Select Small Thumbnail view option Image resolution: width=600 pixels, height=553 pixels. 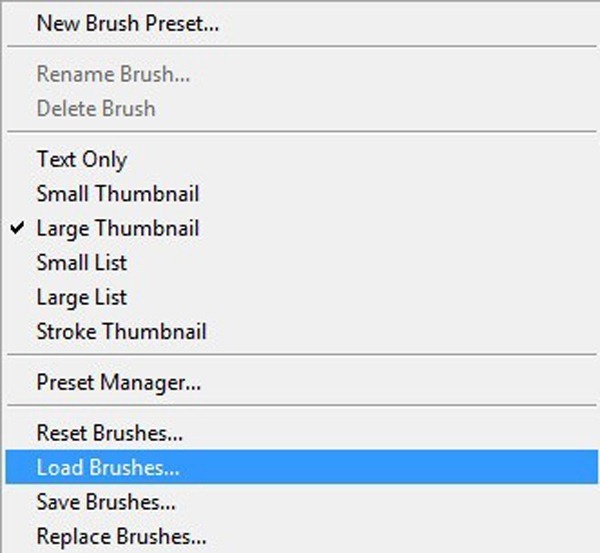pos(118,193)
